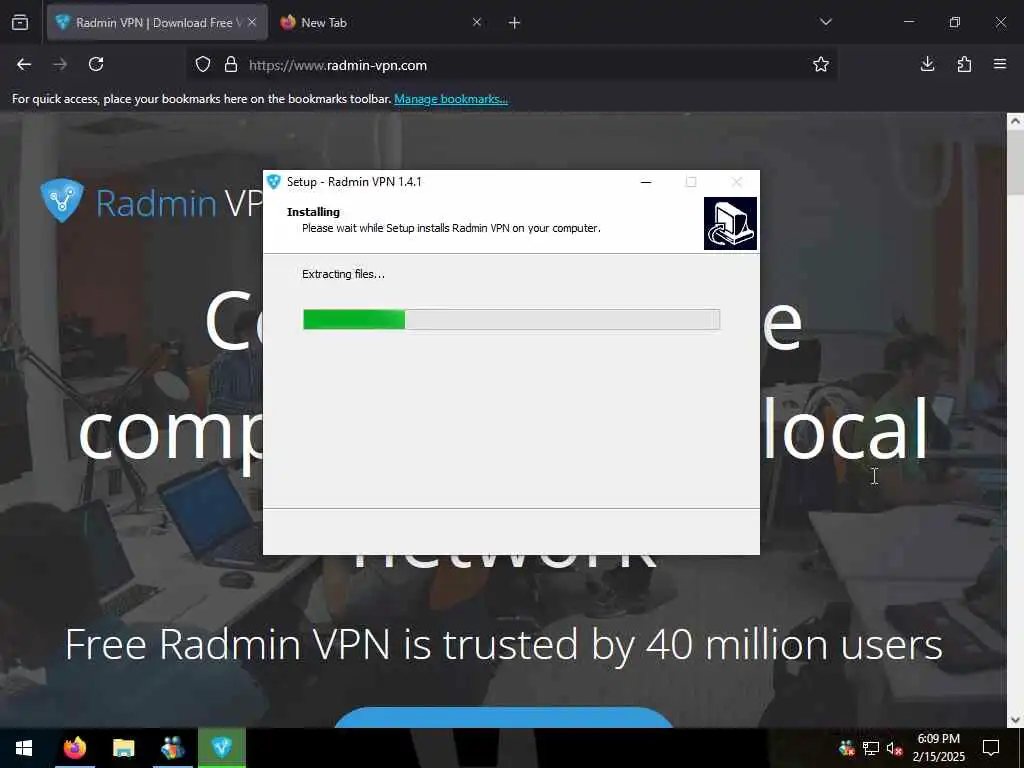The height and width of the screenshot is (768, 1024).
Task: Click the 'Extracting files...' status text
Action: [x=344, y=274]
